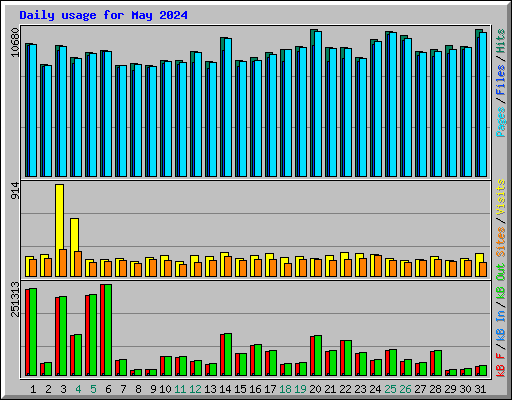This screenshot has width=512, height=400.
Task: Click day 28 on the x-axis
Action: (435, 389)
